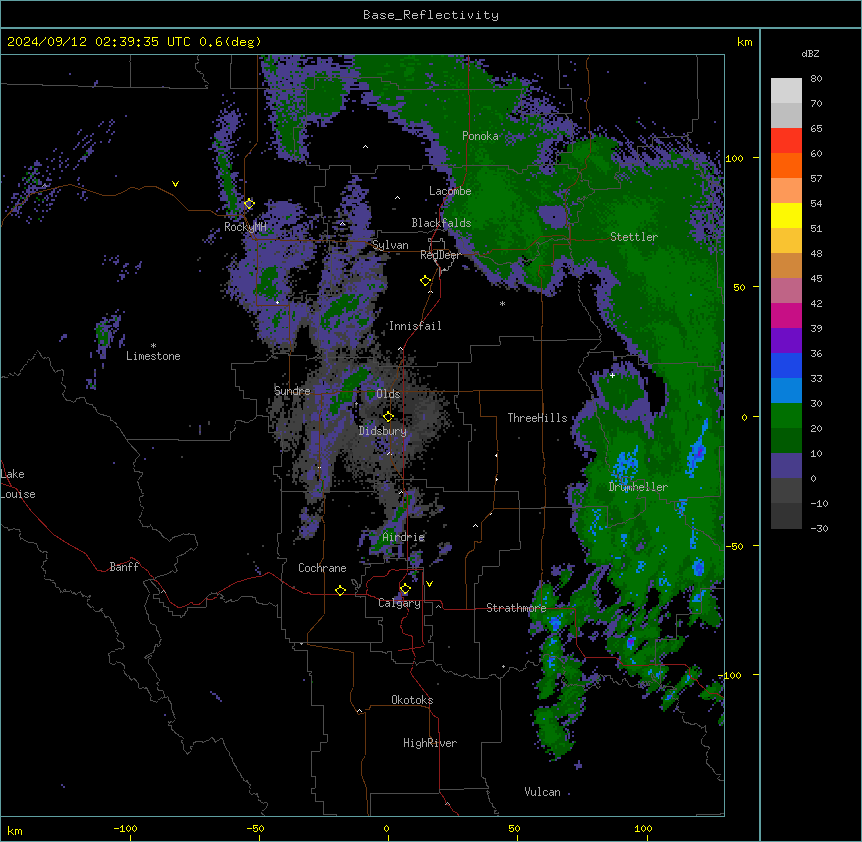The image size is (862, 842).
Task: Click the yellow diamond marker between Olds and Didsbury
Action: (388, 416)
